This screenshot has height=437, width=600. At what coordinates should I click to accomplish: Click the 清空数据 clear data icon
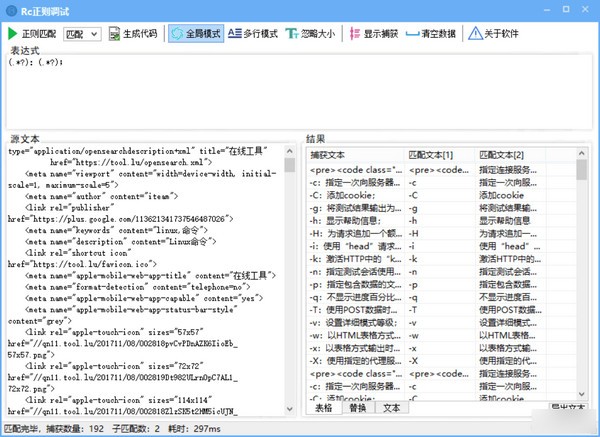coord(417,33)
